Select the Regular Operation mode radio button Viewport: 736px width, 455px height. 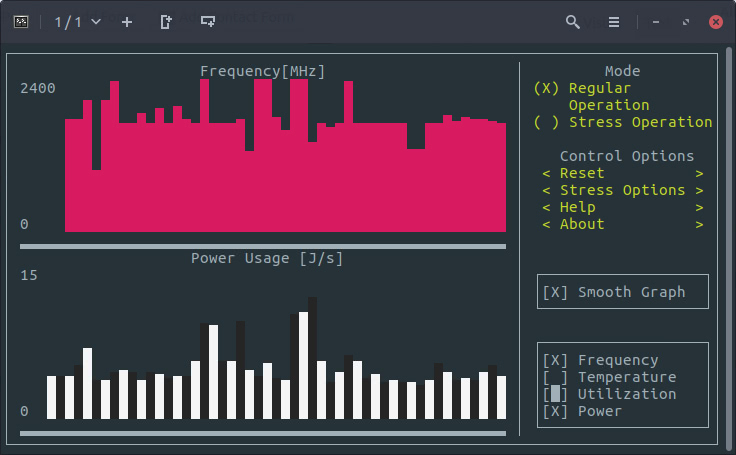coord(547,88)
